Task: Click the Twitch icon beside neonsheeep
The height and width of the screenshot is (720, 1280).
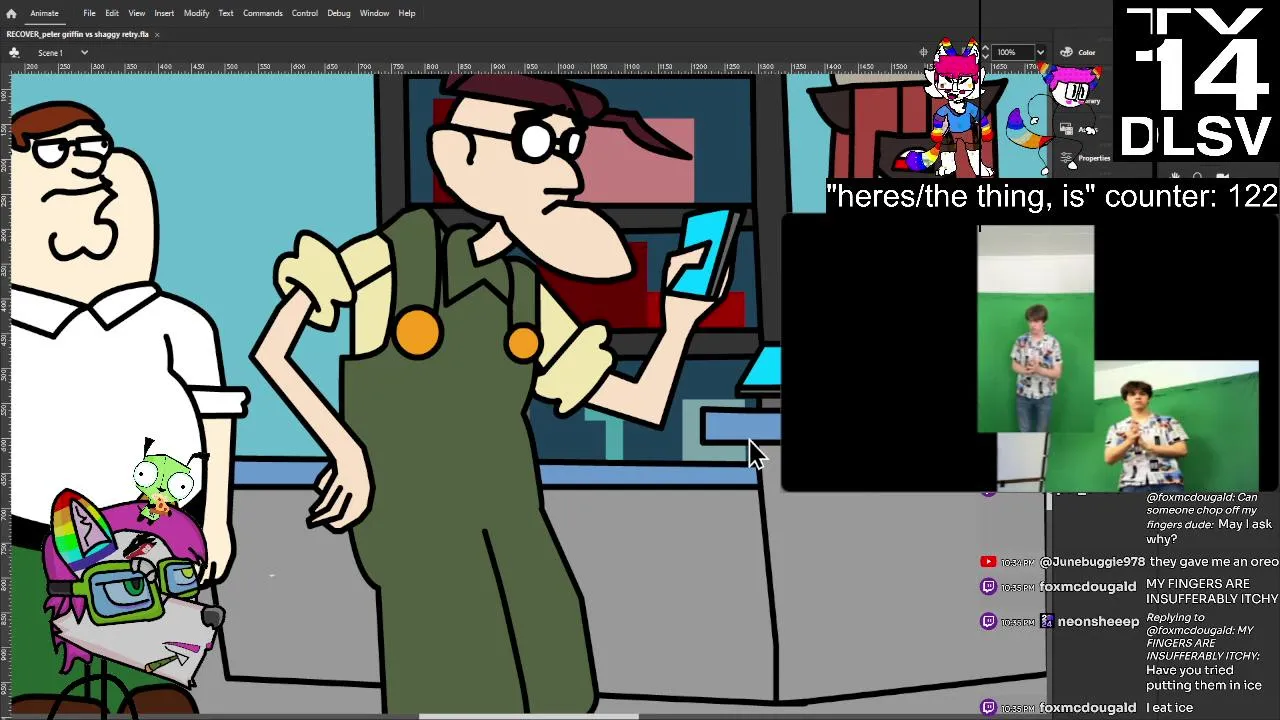Action: click(x=988, y=621)
